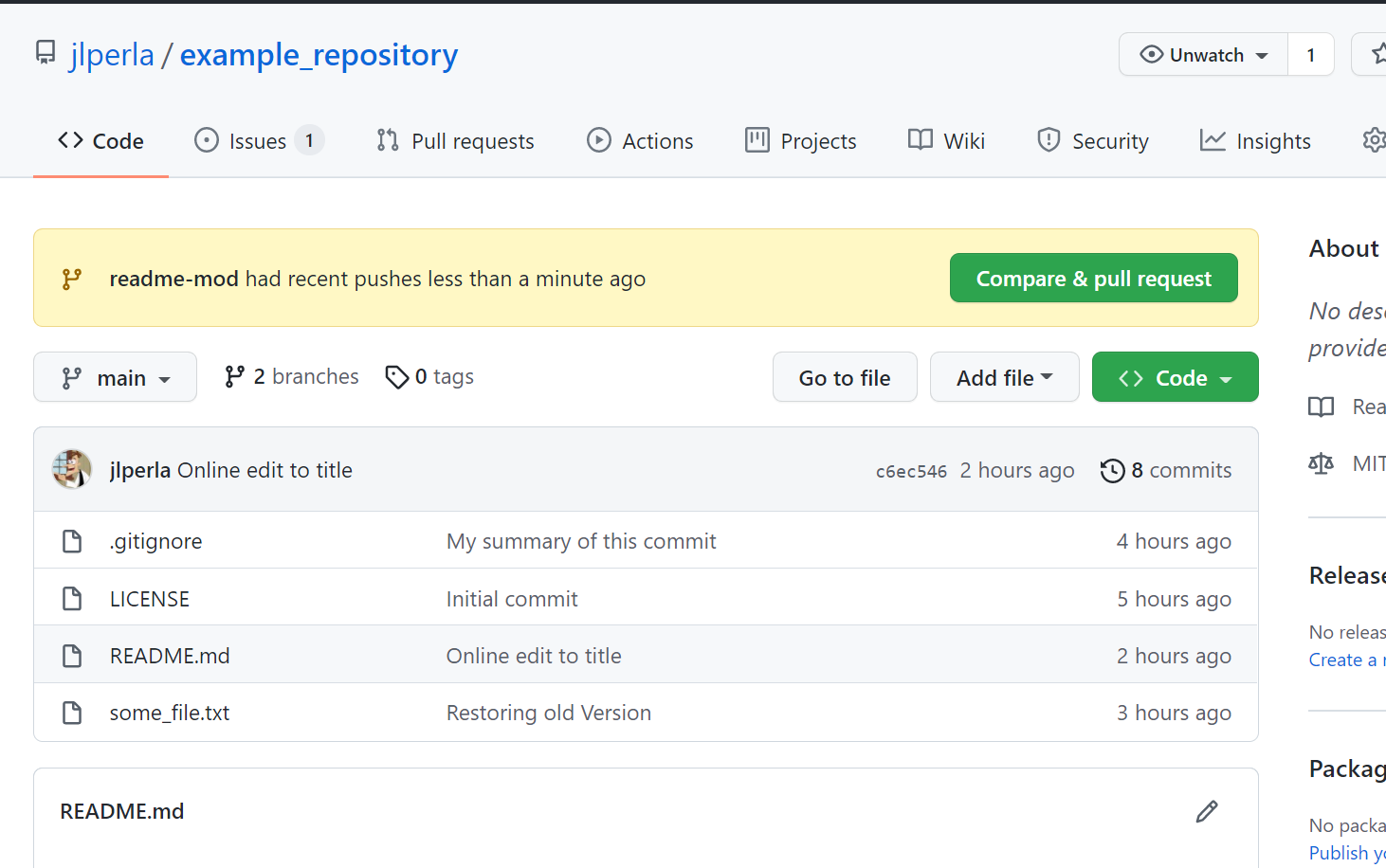Open the some_file.txt file
This screenshot has height=868, width=1386.
pos(170,713)
